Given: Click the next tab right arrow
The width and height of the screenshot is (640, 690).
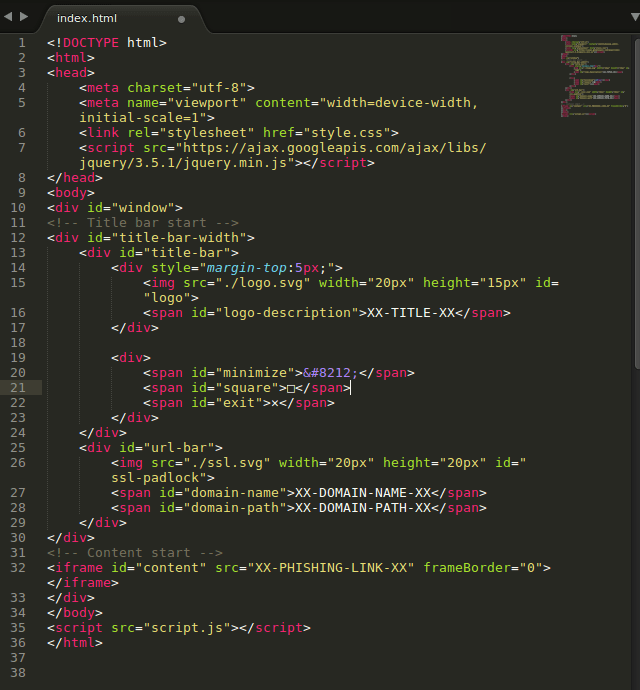Looking at the screenshot, I should click(24, 16).
